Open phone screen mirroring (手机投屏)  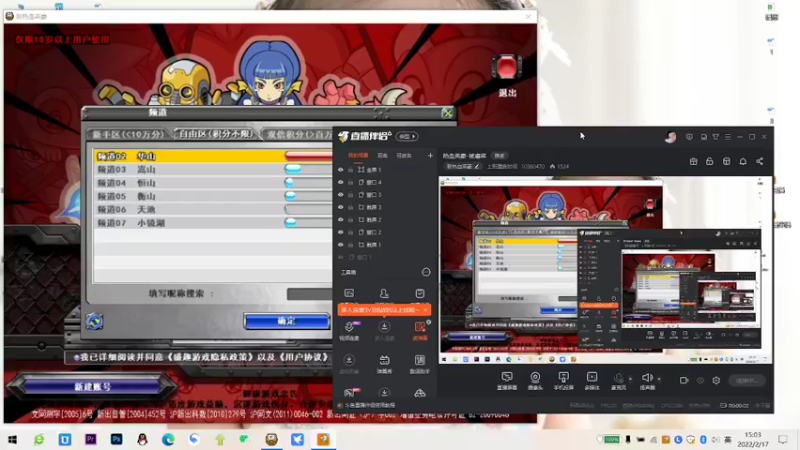pyautogui.click(x=563, y=377)
